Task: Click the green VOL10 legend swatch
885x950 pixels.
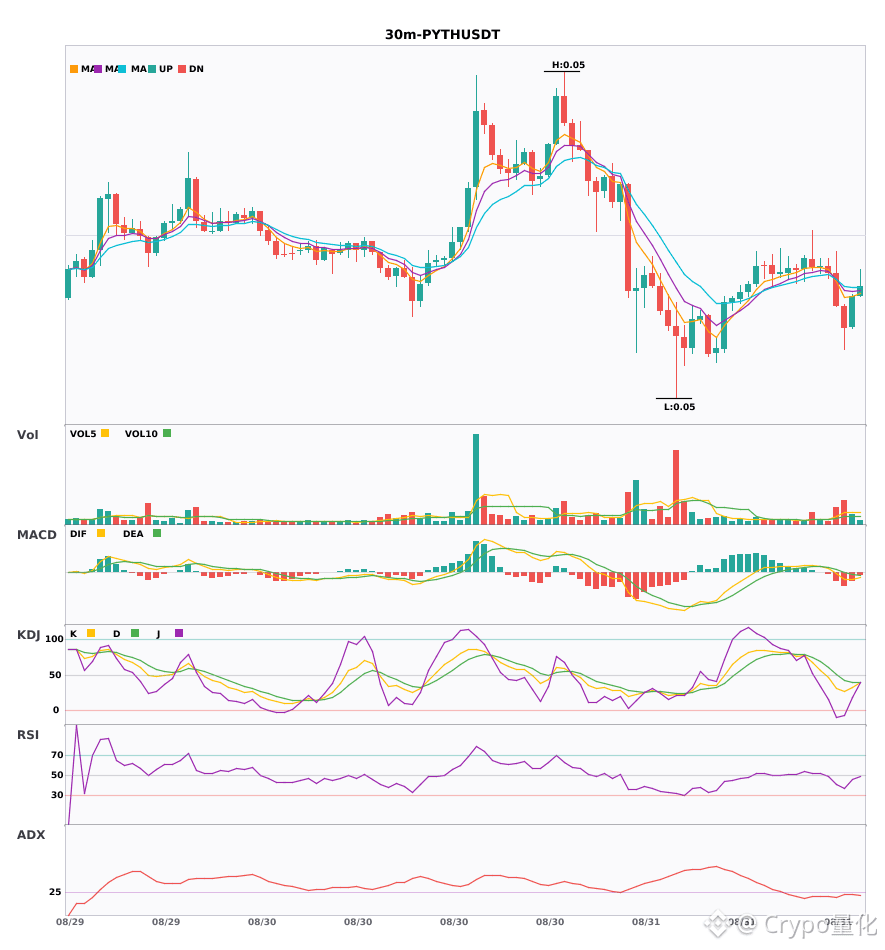Action: tap(167, 433)
